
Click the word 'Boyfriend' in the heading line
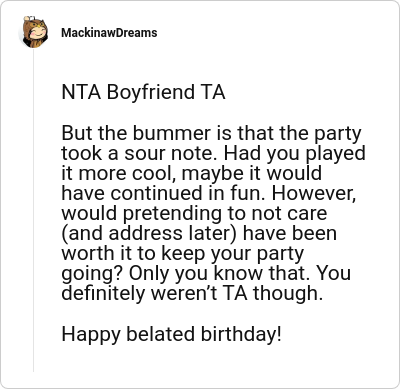point(150,92)
